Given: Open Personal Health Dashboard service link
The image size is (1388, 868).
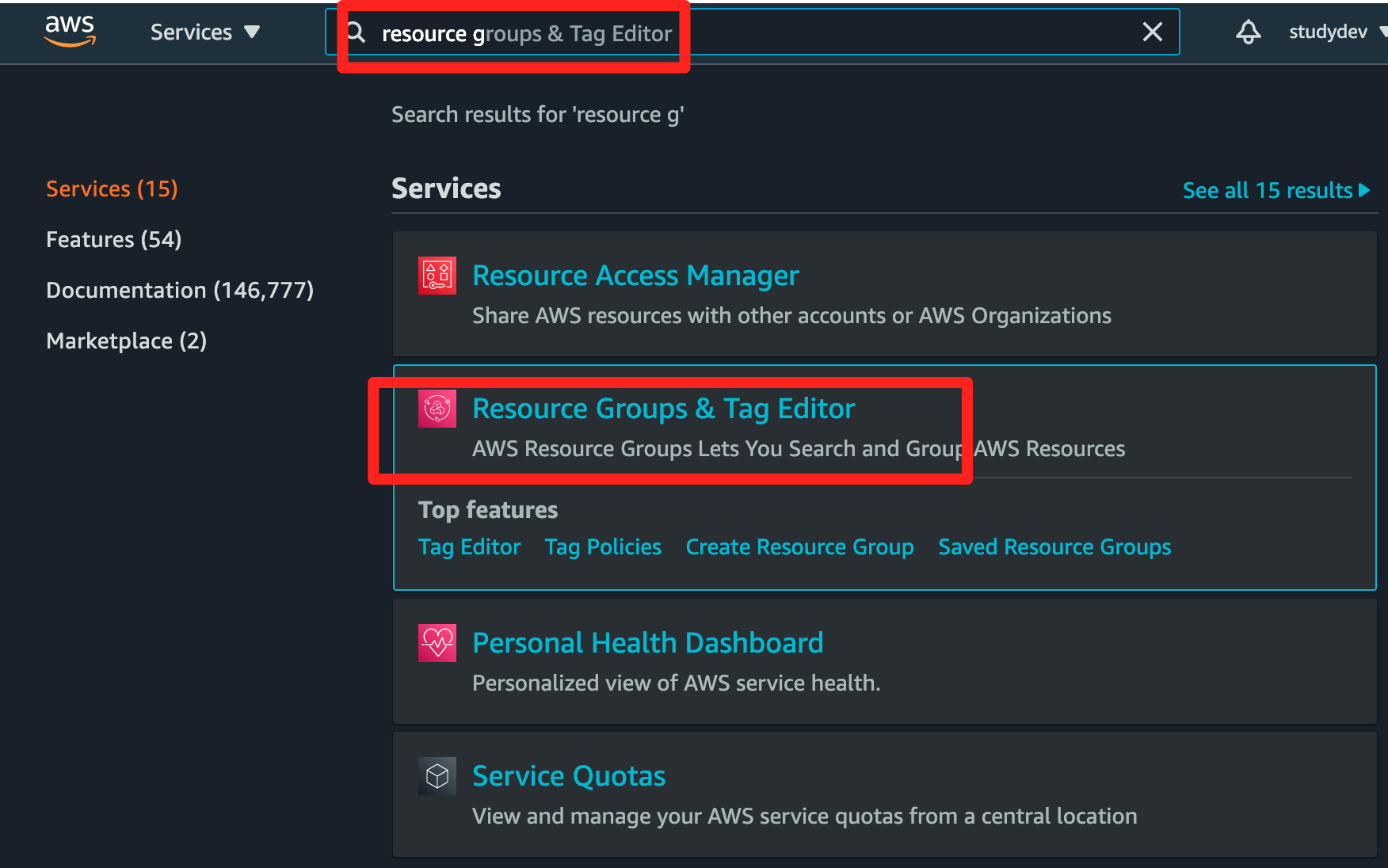Looking at the screenshot, I should point(648,643).
